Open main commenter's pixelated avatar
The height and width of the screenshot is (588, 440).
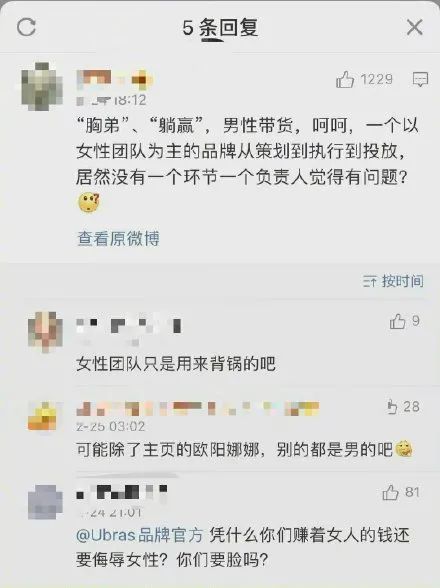(42, 87)
